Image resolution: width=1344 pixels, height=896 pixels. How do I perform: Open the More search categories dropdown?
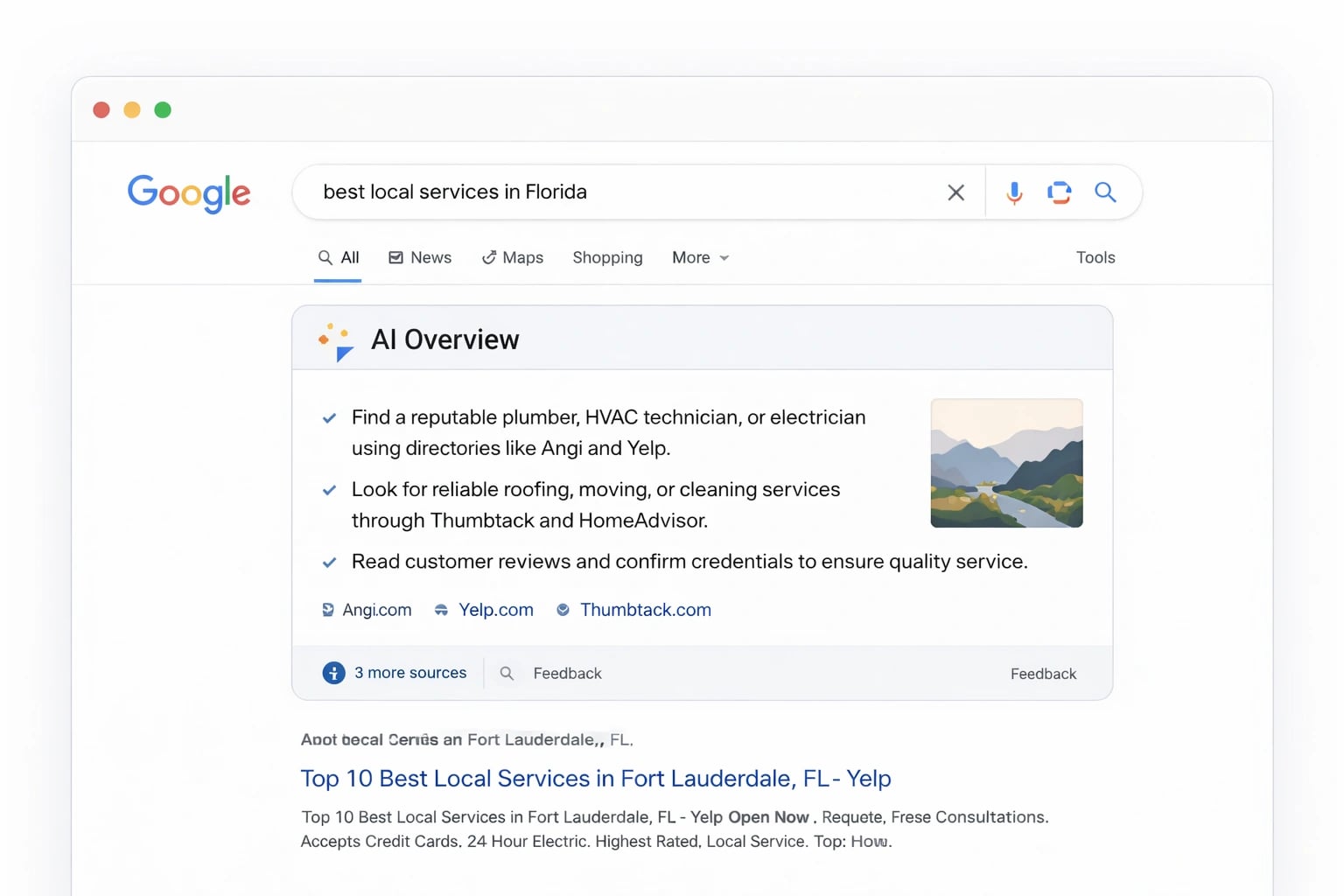click(x=699, y=257)
